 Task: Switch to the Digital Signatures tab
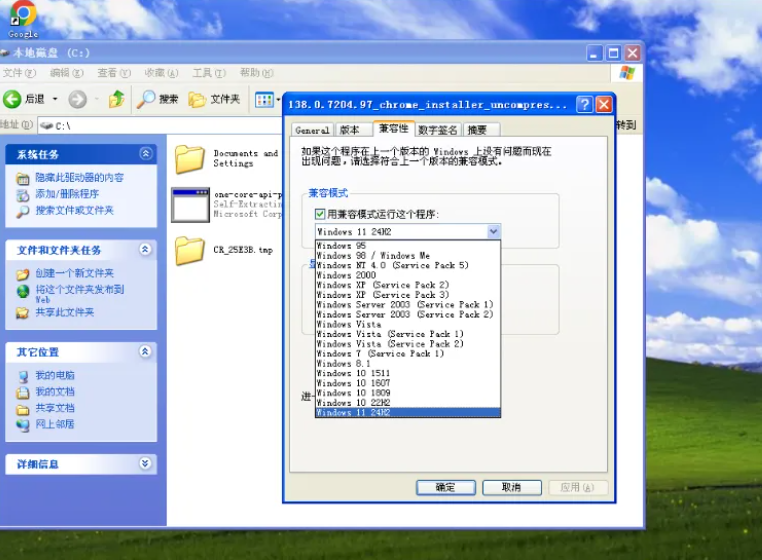click(438, 130)
